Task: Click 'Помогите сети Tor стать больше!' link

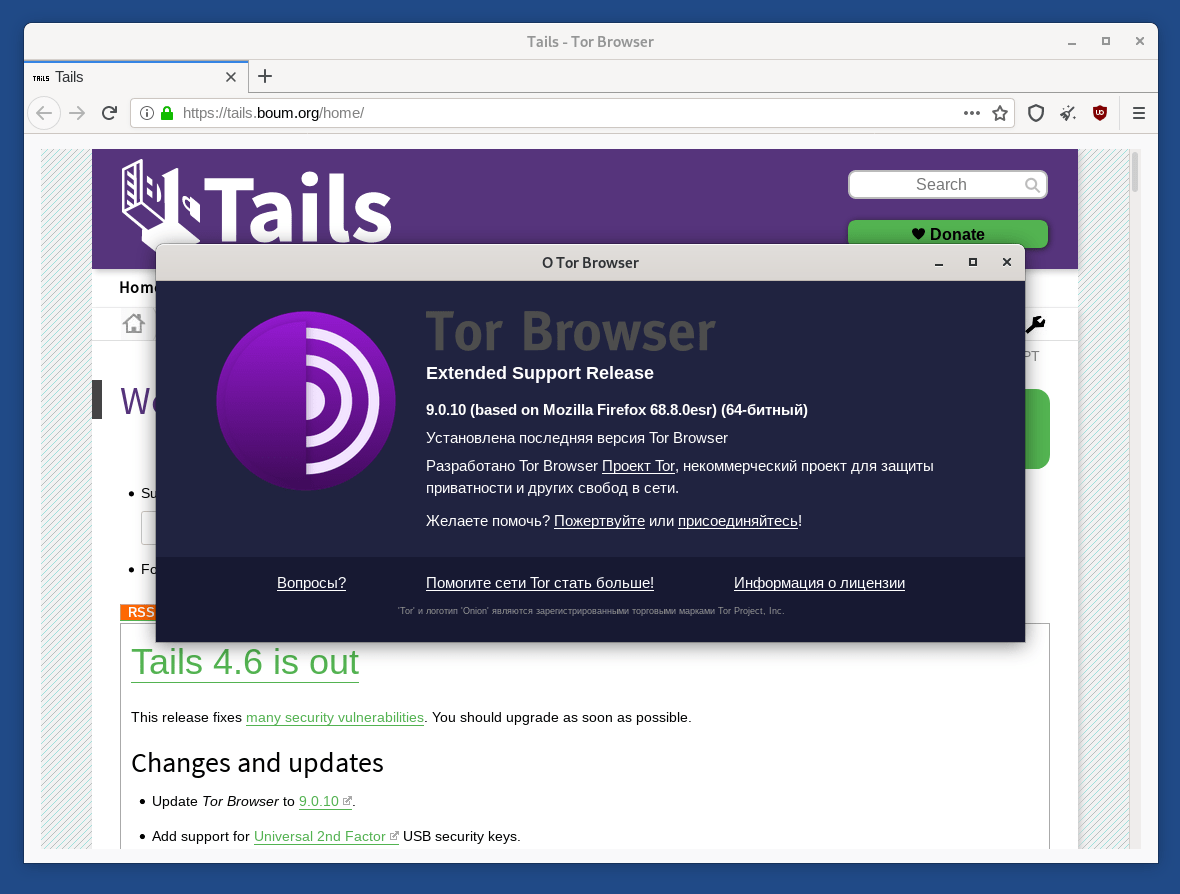Action: (x=540, y=583)
